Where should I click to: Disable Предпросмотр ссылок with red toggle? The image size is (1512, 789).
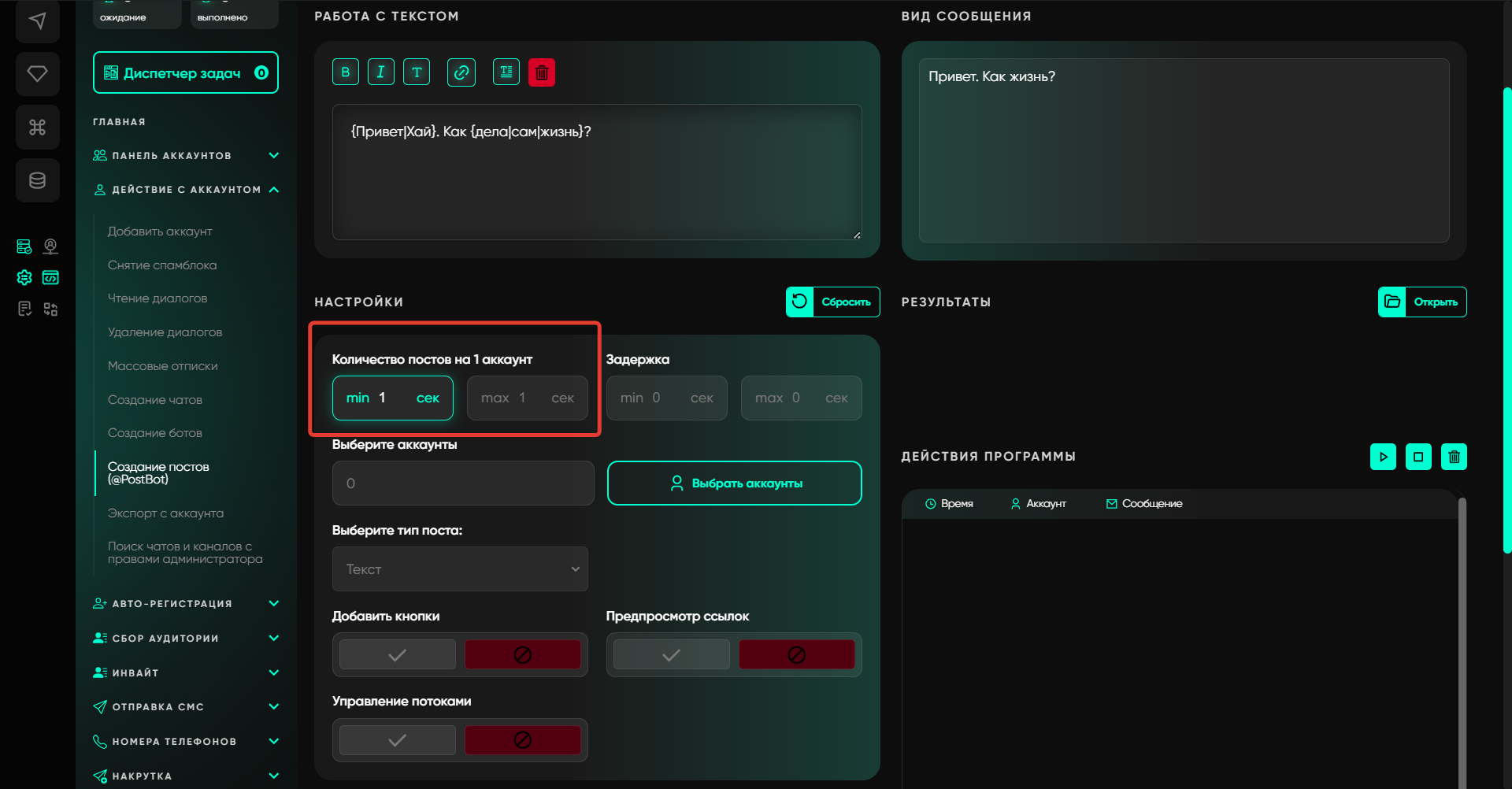pos(796,655)
